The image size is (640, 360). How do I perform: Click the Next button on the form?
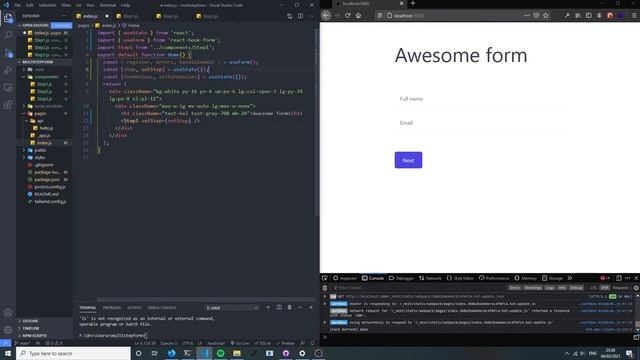click(408, 160)
